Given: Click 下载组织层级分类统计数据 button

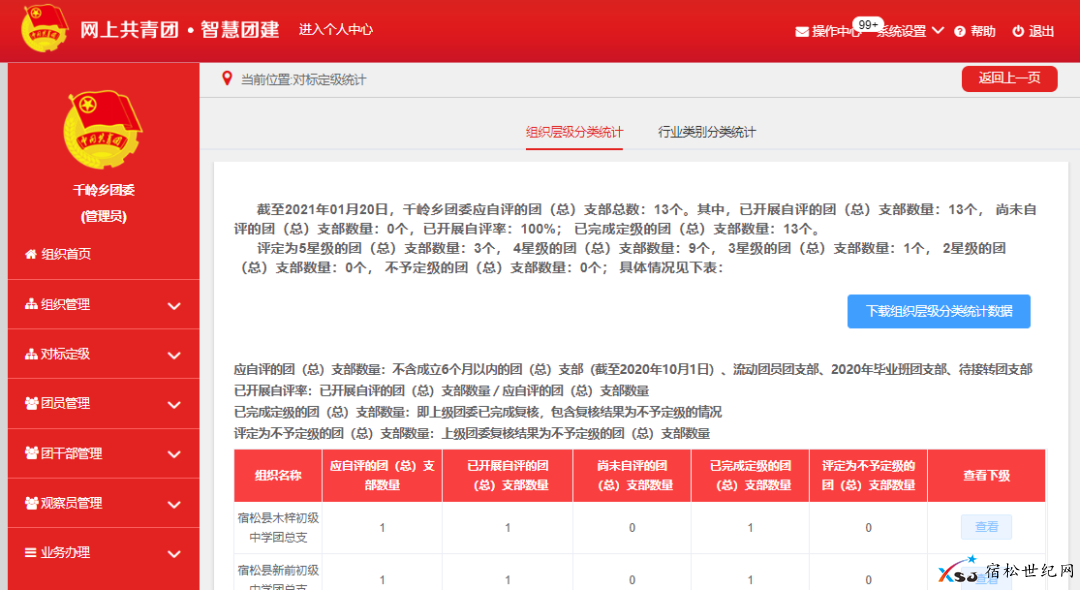Looking at the screenshot, I should point(939,311).
